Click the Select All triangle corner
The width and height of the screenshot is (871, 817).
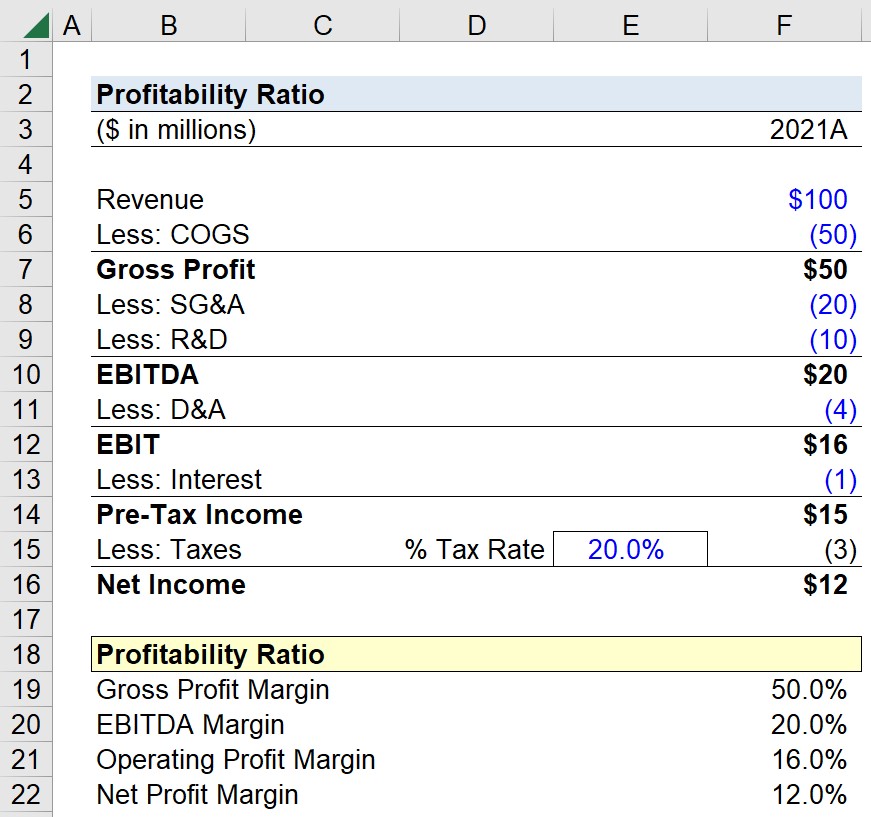pyautogui.click(x=36, y=26)
